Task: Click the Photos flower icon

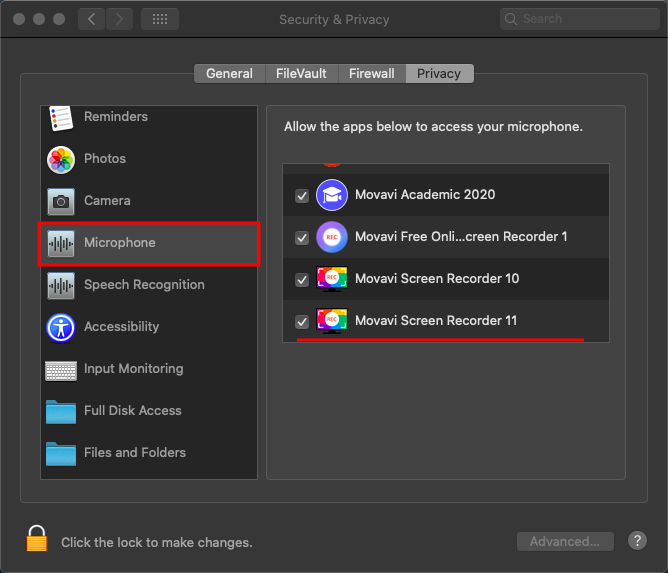Action: pyautogui.click(x=61, y=160)
